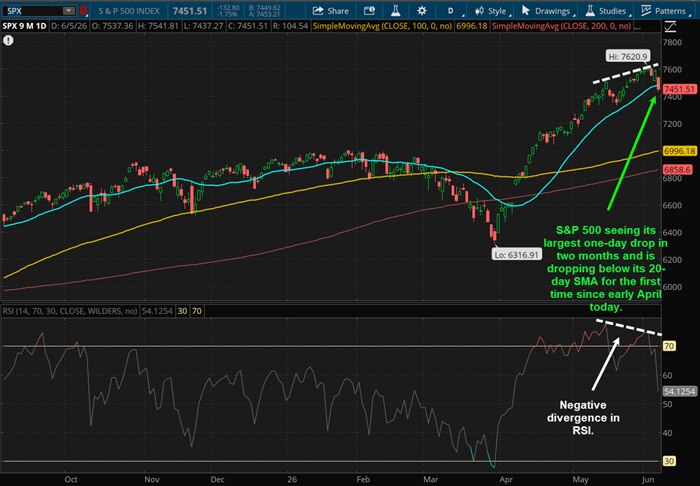Image resolution: width=700 pixels, height=486 pixels.
Task: Open chart settings gear icon
Action: pyautogui.click(x=421, y=11)
